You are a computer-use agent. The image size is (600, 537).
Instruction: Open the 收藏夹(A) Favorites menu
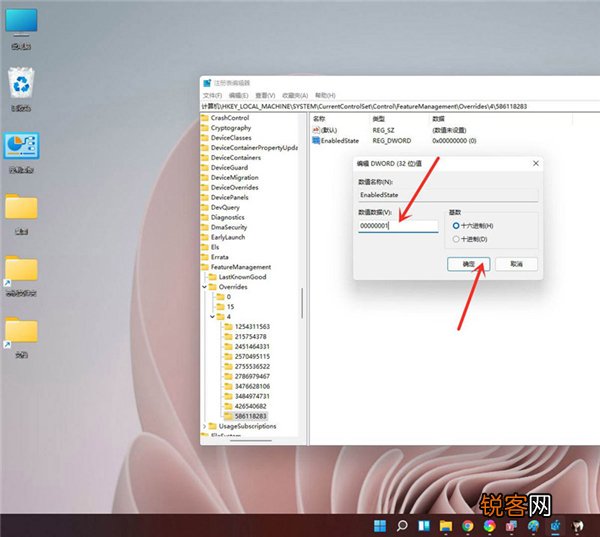pyautogui.click(x=295, y=95)
